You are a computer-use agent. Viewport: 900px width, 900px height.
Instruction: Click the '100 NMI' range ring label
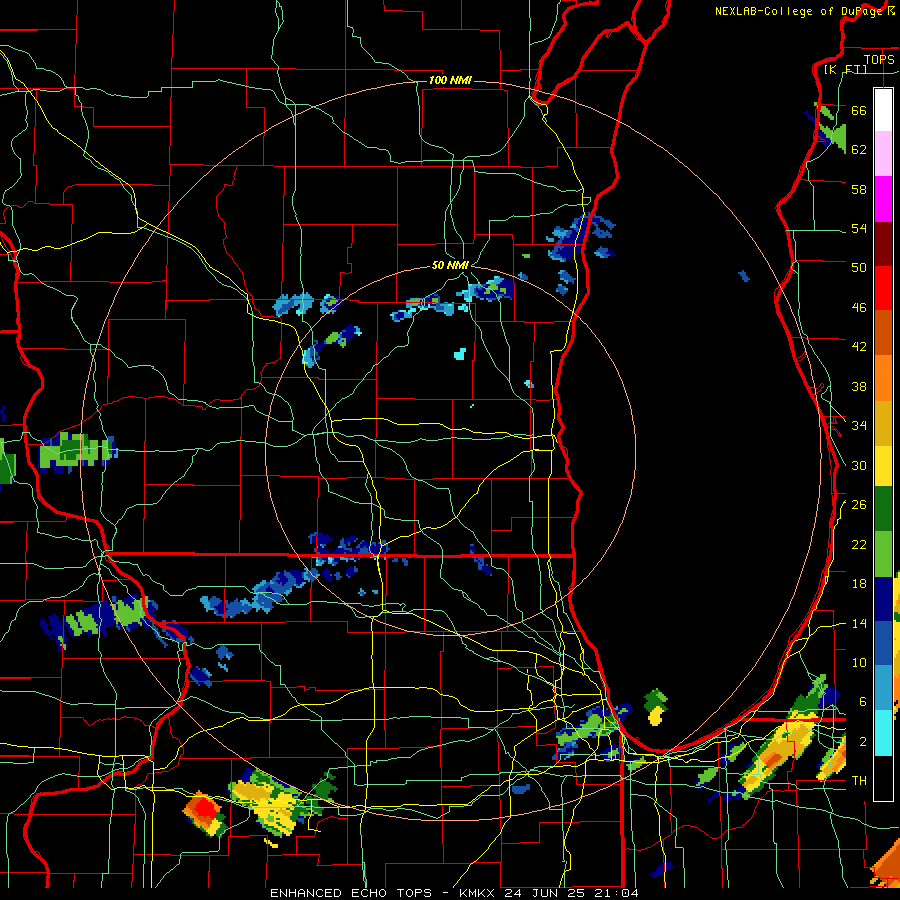pyautogui.click(x=450, y=80)
